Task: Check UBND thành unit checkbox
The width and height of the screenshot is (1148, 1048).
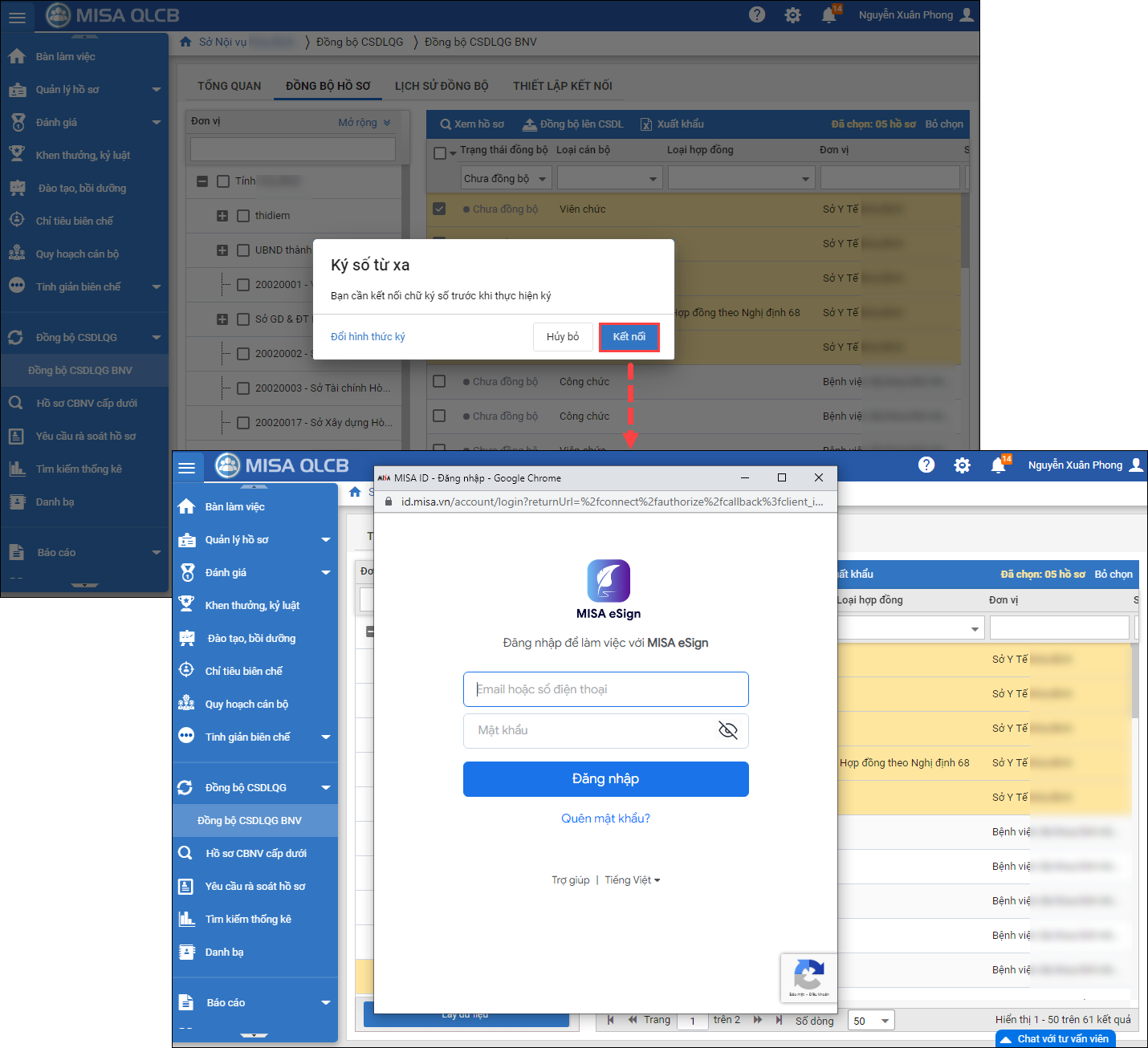Action: coord(243,250)
